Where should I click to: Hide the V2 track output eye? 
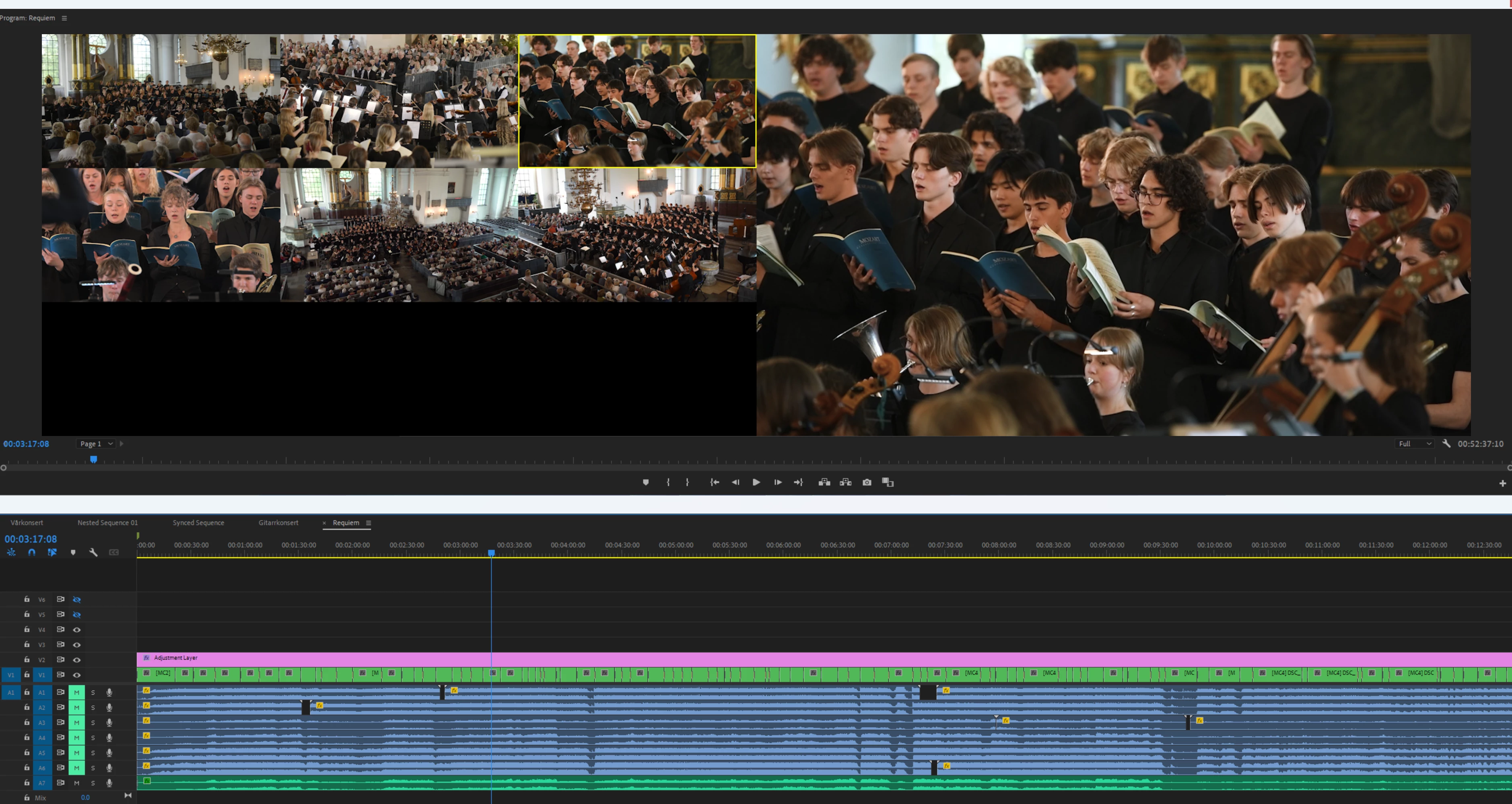(76, 660)
